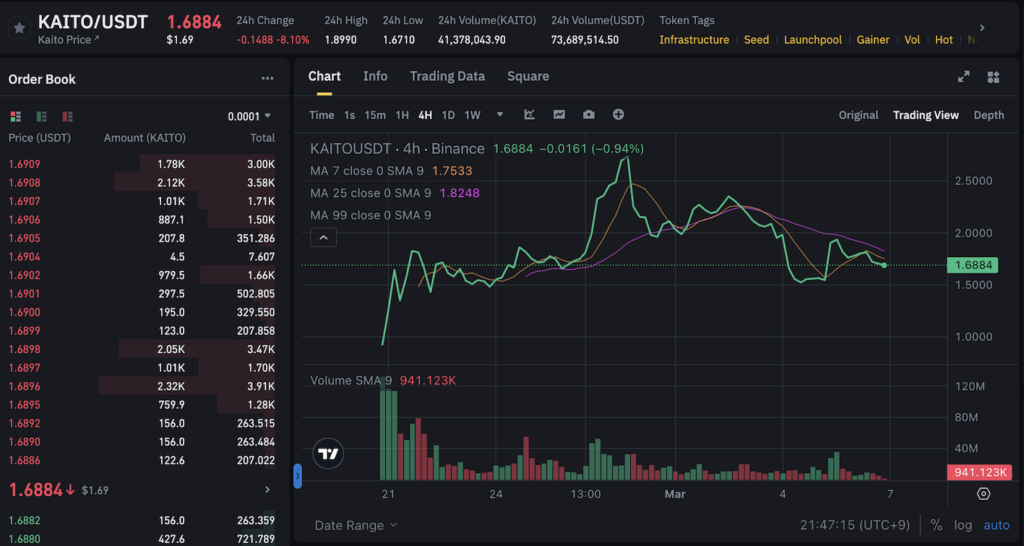Click the arrow beside the 1.6884 last price
The image size is (1024, 546).
click(x=268, y=489)
